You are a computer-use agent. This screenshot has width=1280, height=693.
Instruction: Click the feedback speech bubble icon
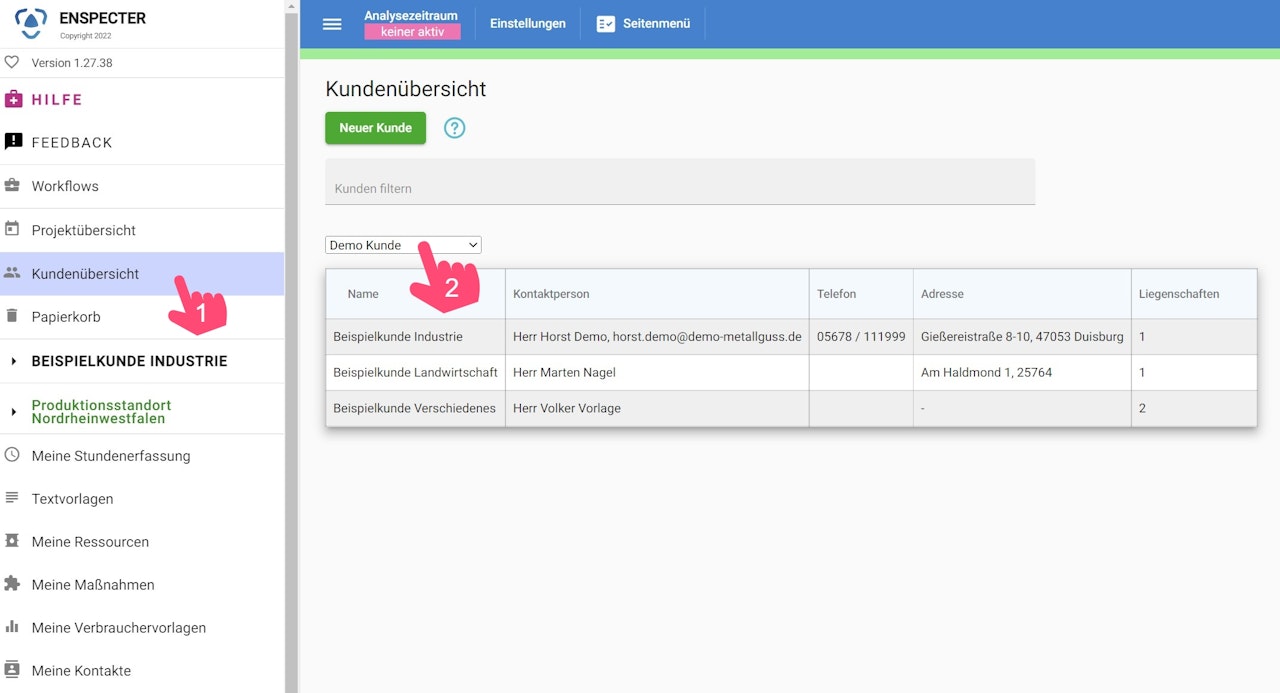[13, 142]
